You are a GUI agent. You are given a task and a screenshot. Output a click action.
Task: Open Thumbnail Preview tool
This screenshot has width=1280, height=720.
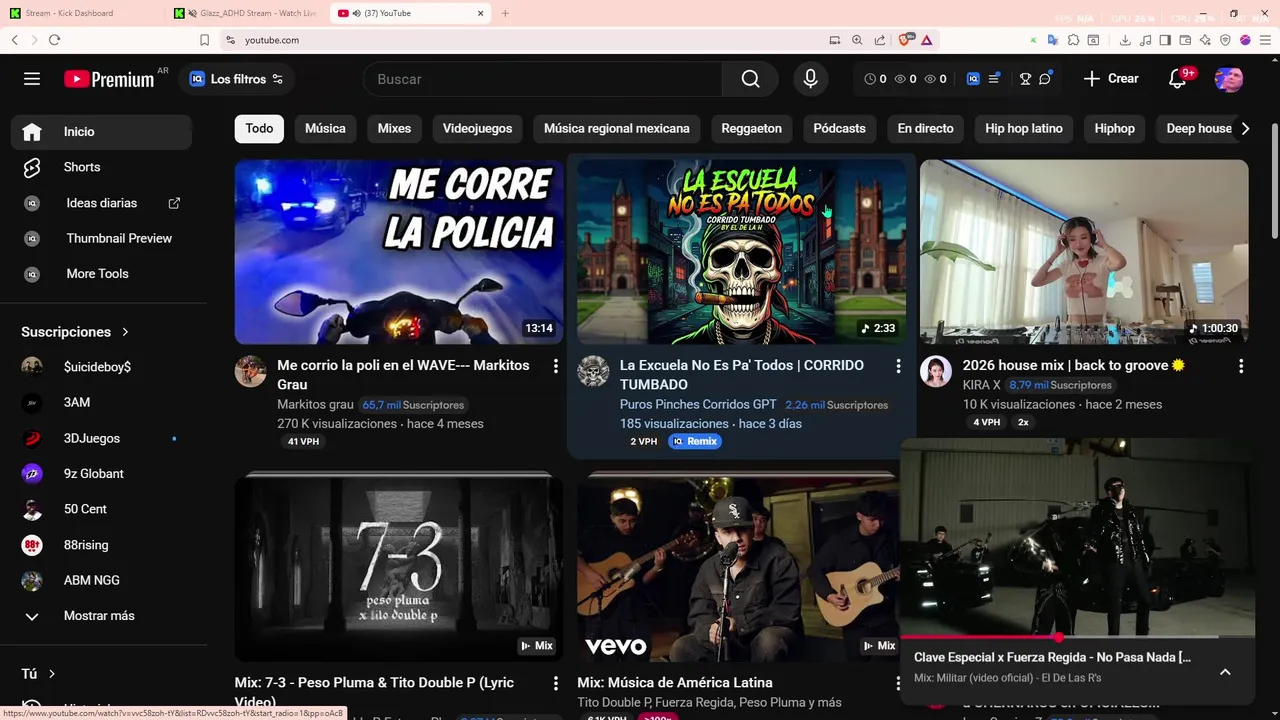click(101, 238)
